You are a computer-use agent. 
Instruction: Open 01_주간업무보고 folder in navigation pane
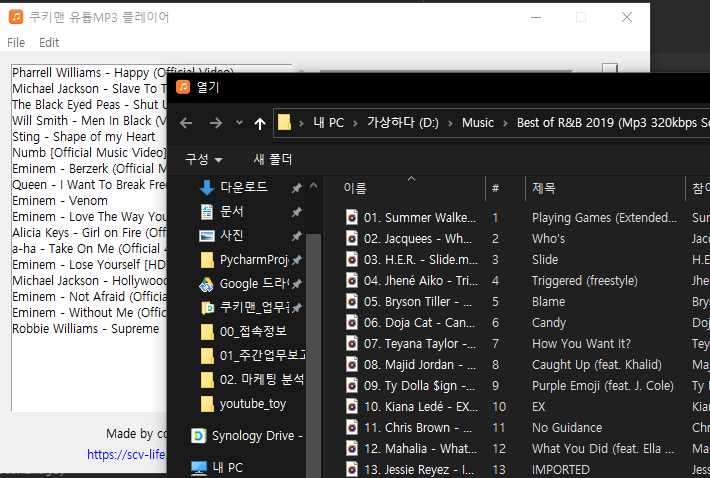pos(251,356)
